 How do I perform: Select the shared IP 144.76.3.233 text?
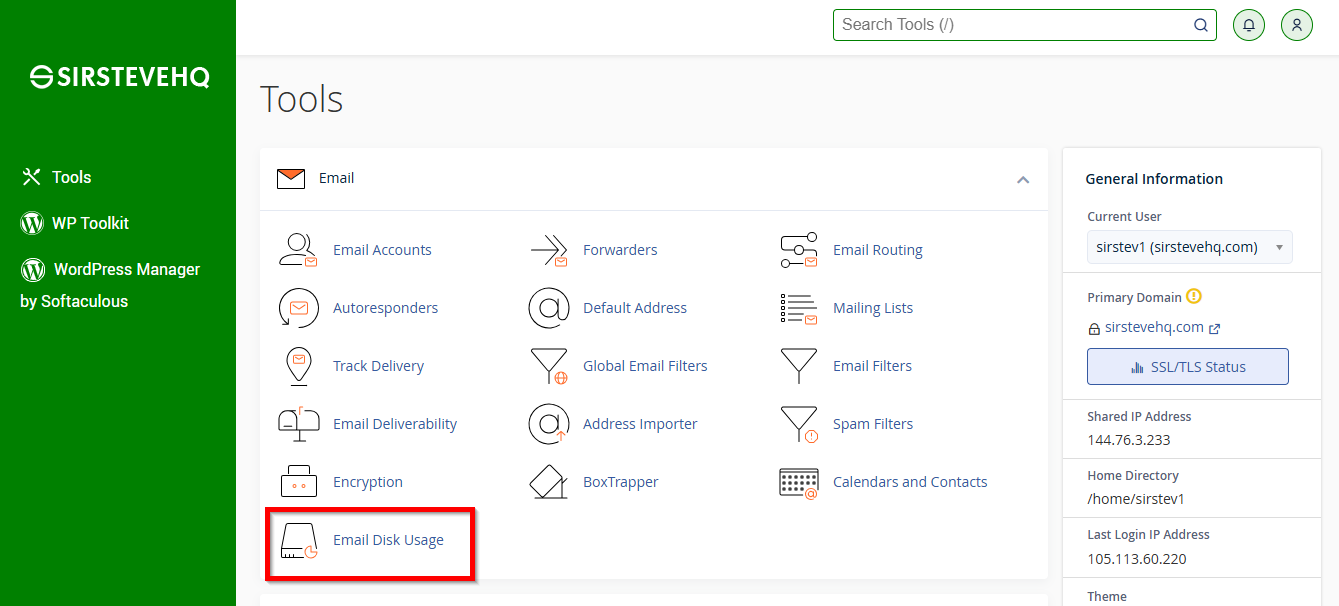click(x=1129, y=440)
